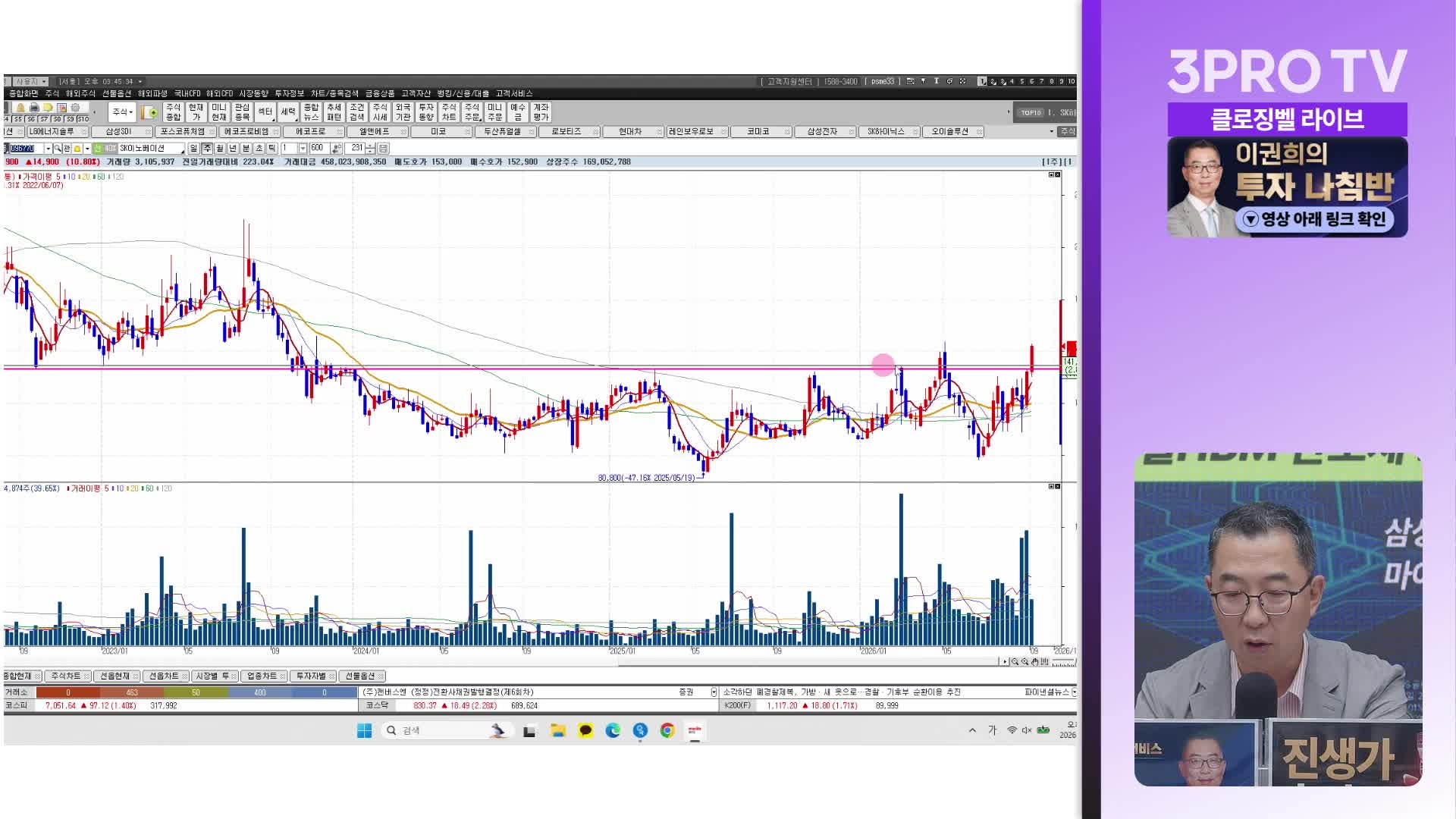Click the 조건검색 toolbar button
Viewport: 1456px width, 819px height.
click(357, 112)
